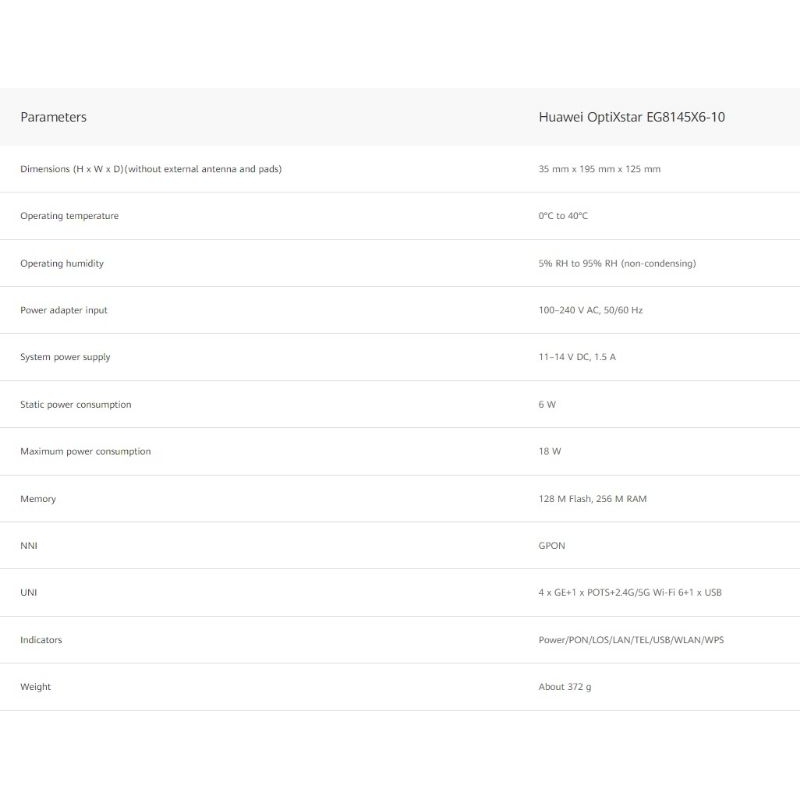Screen dimensions: 800x800
Task: Click the 0°C to 40°C value
Action: pos(563,216)
